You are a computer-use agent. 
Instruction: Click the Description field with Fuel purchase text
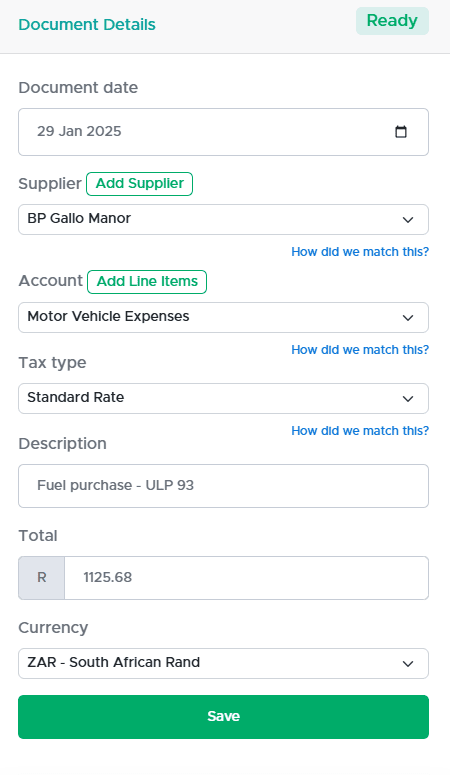click(224, 486)
